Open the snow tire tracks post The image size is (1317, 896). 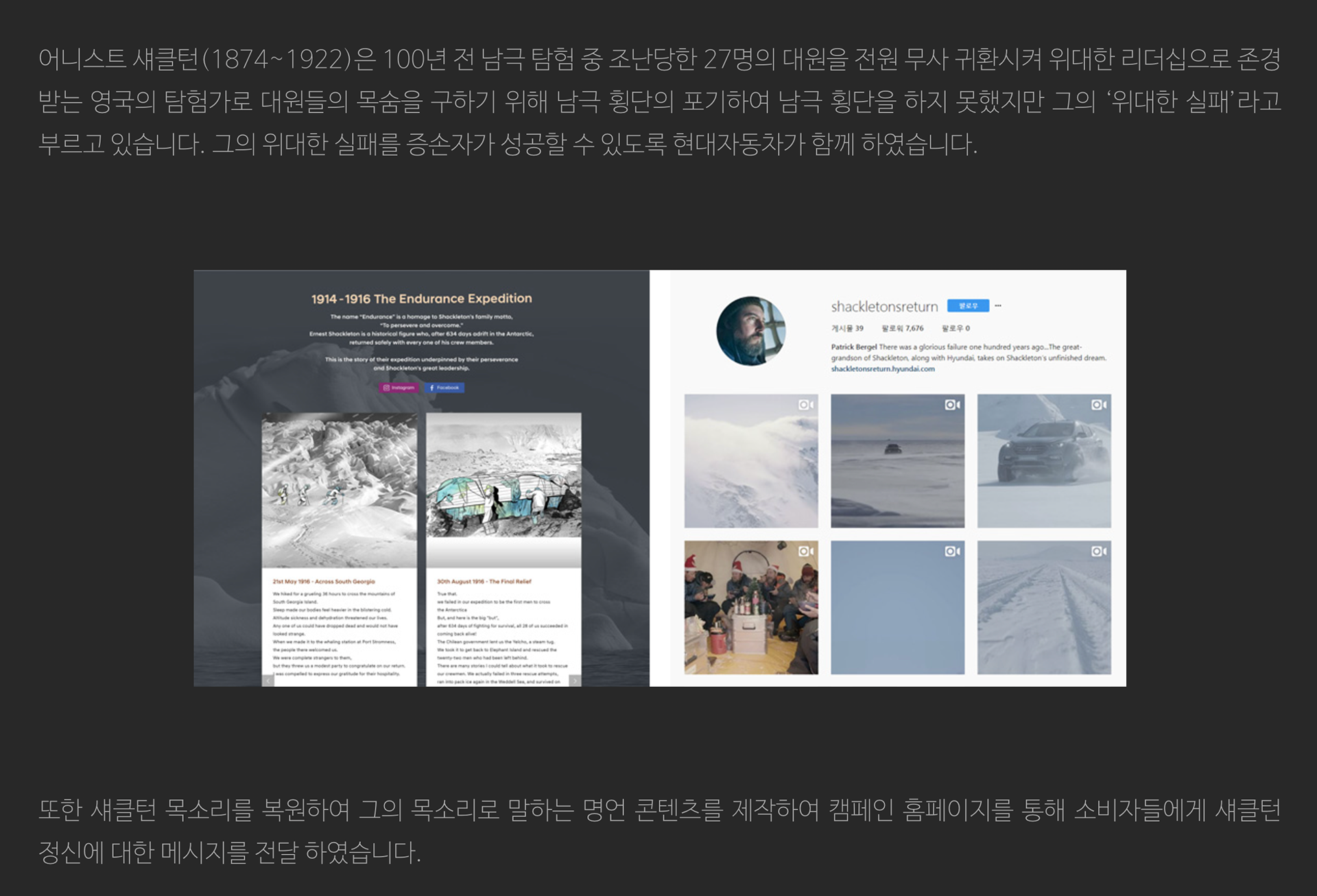1043,607
